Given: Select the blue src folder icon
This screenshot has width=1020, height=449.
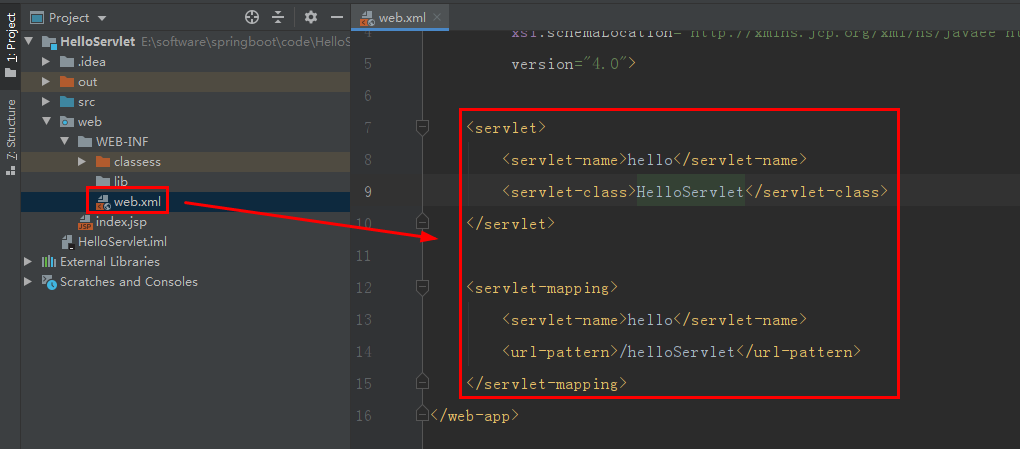Looking at the screenshot, I should pos(67,102).
